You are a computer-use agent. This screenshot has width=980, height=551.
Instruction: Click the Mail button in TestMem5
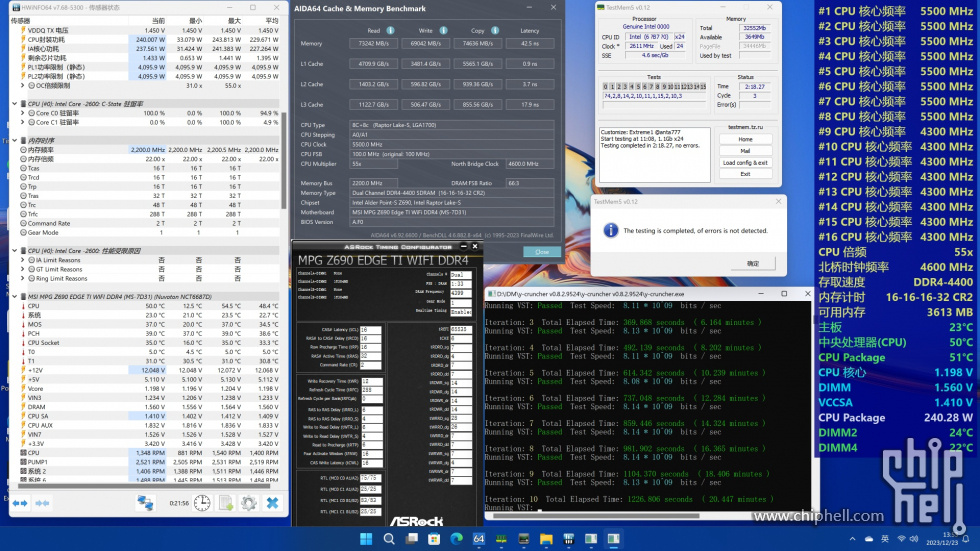click(x=745, y=151)
